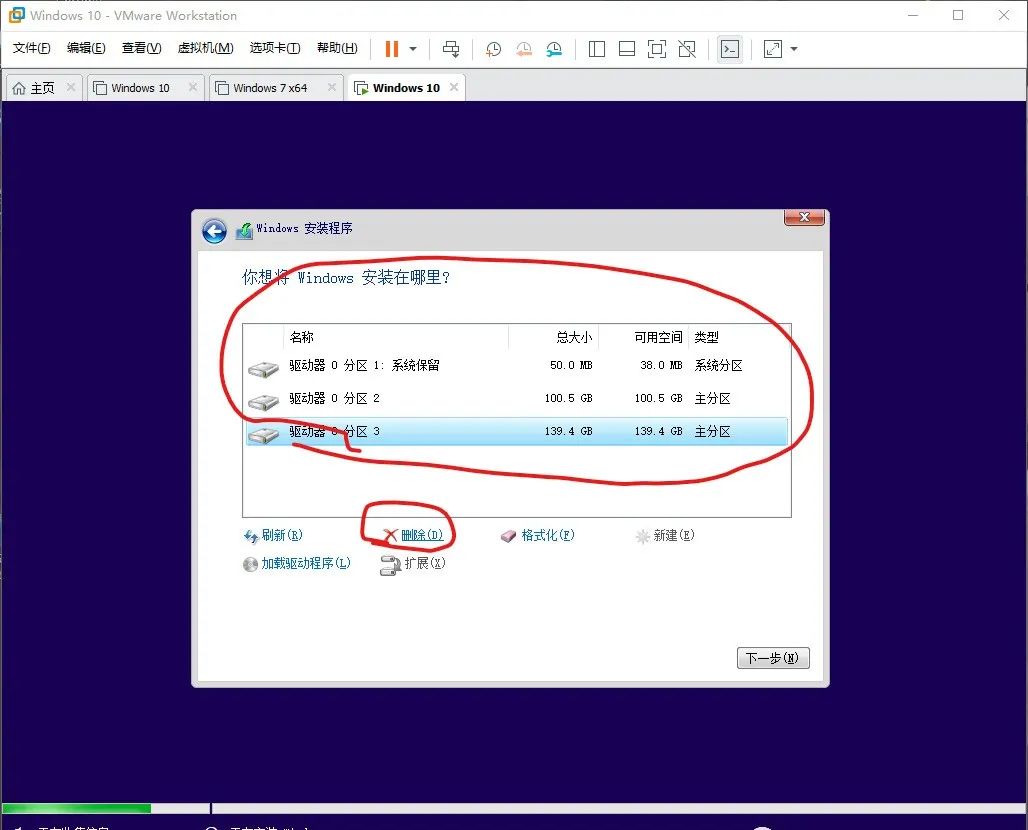Viewport: 1028px width, 830px height.
Task: Send Ctrl+Alt+Del to the guest
Action: coord(452,49)
